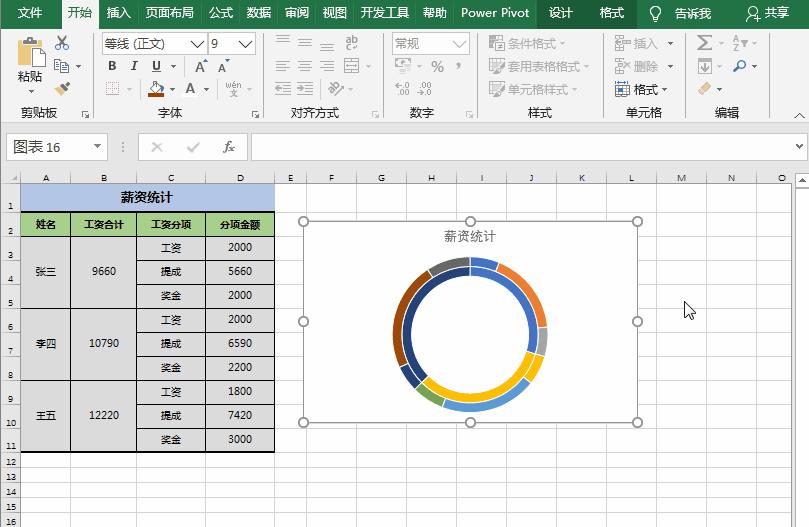Switch to 数据 tab
809x527 pixels.
click(x=258, y=13)
